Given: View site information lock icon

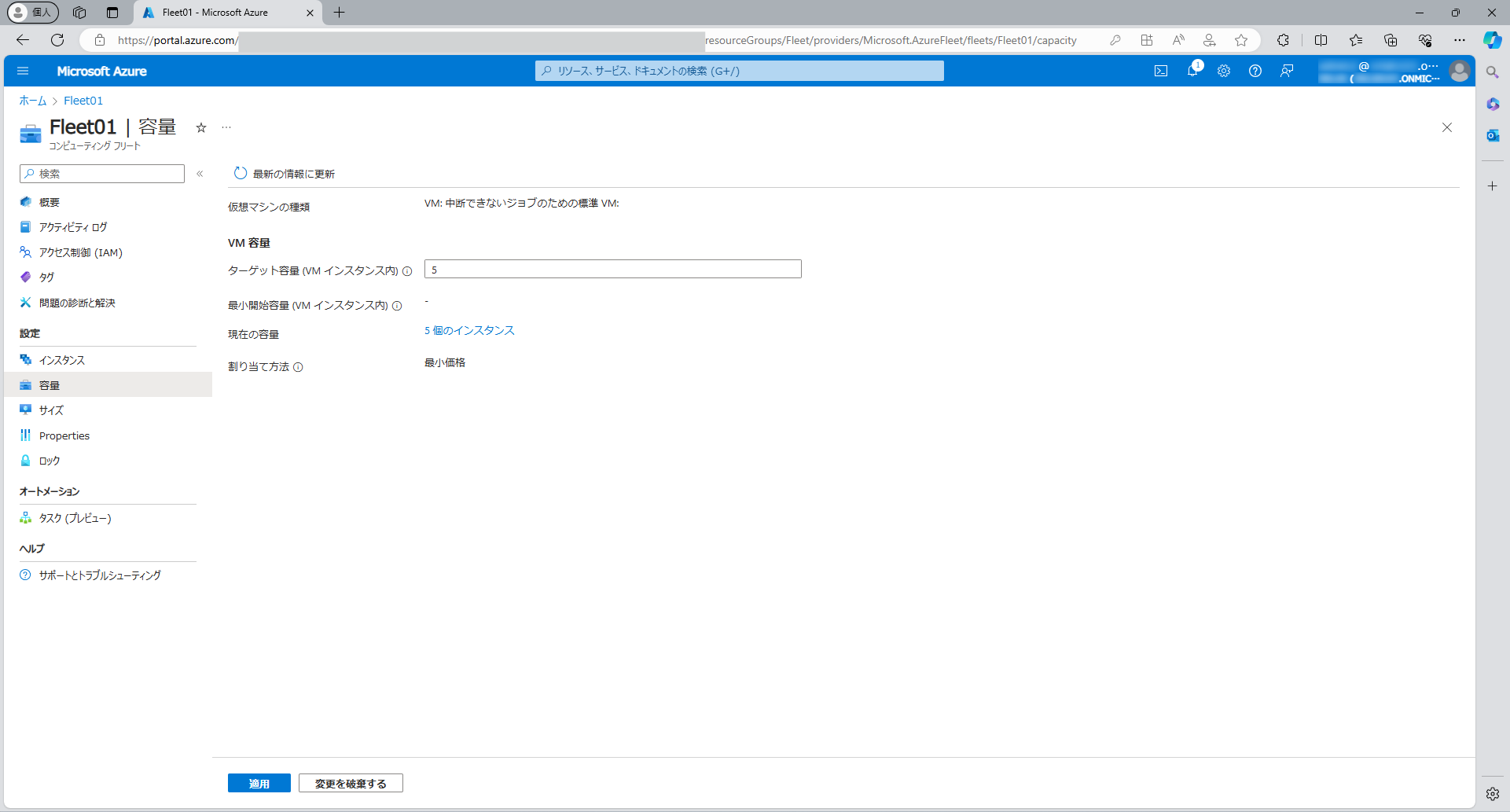Looking at the screenshot, I should pyautogui.click(x=100, y=40).
